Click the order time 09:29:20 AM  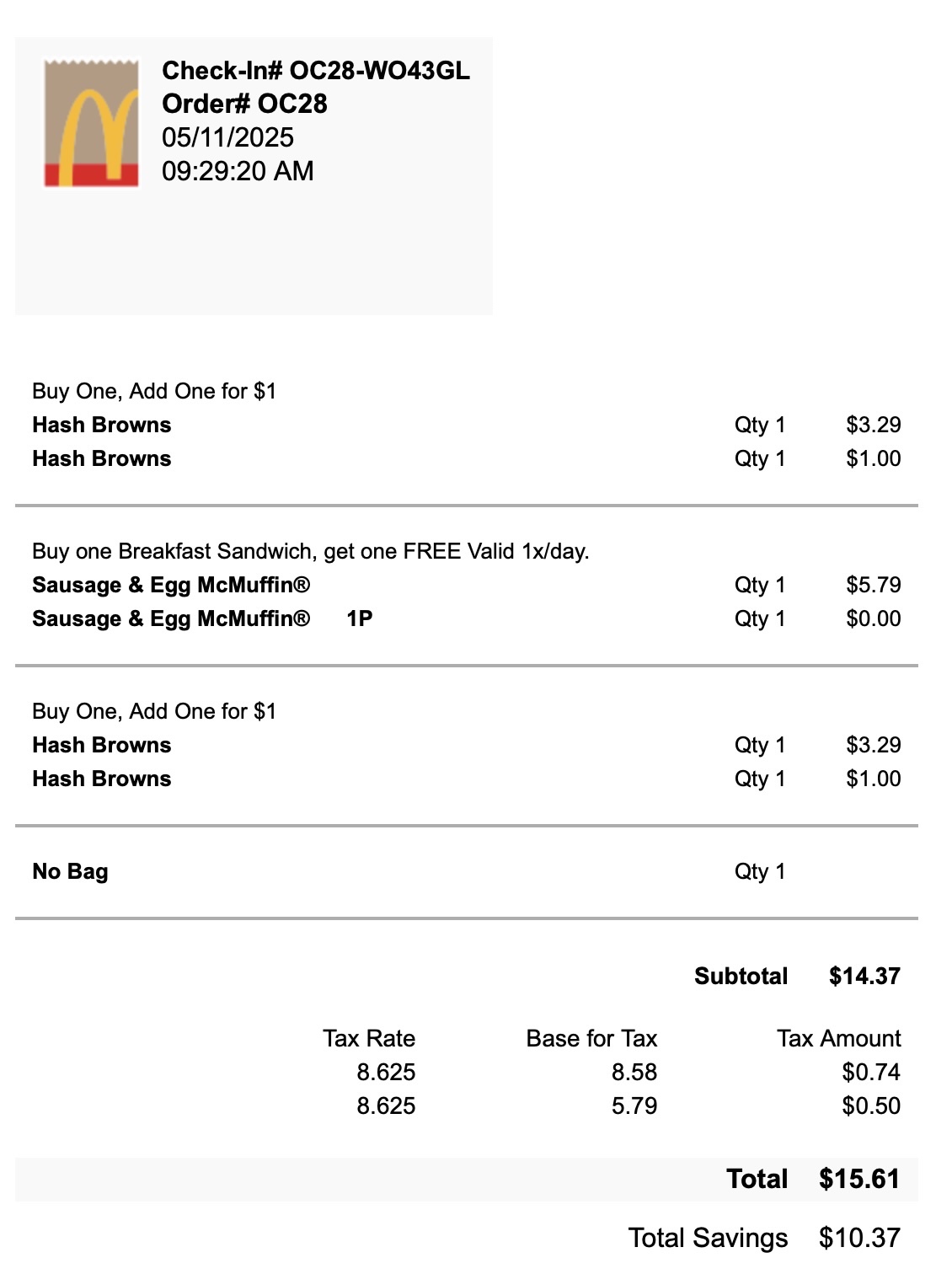[x=238, y=171]
